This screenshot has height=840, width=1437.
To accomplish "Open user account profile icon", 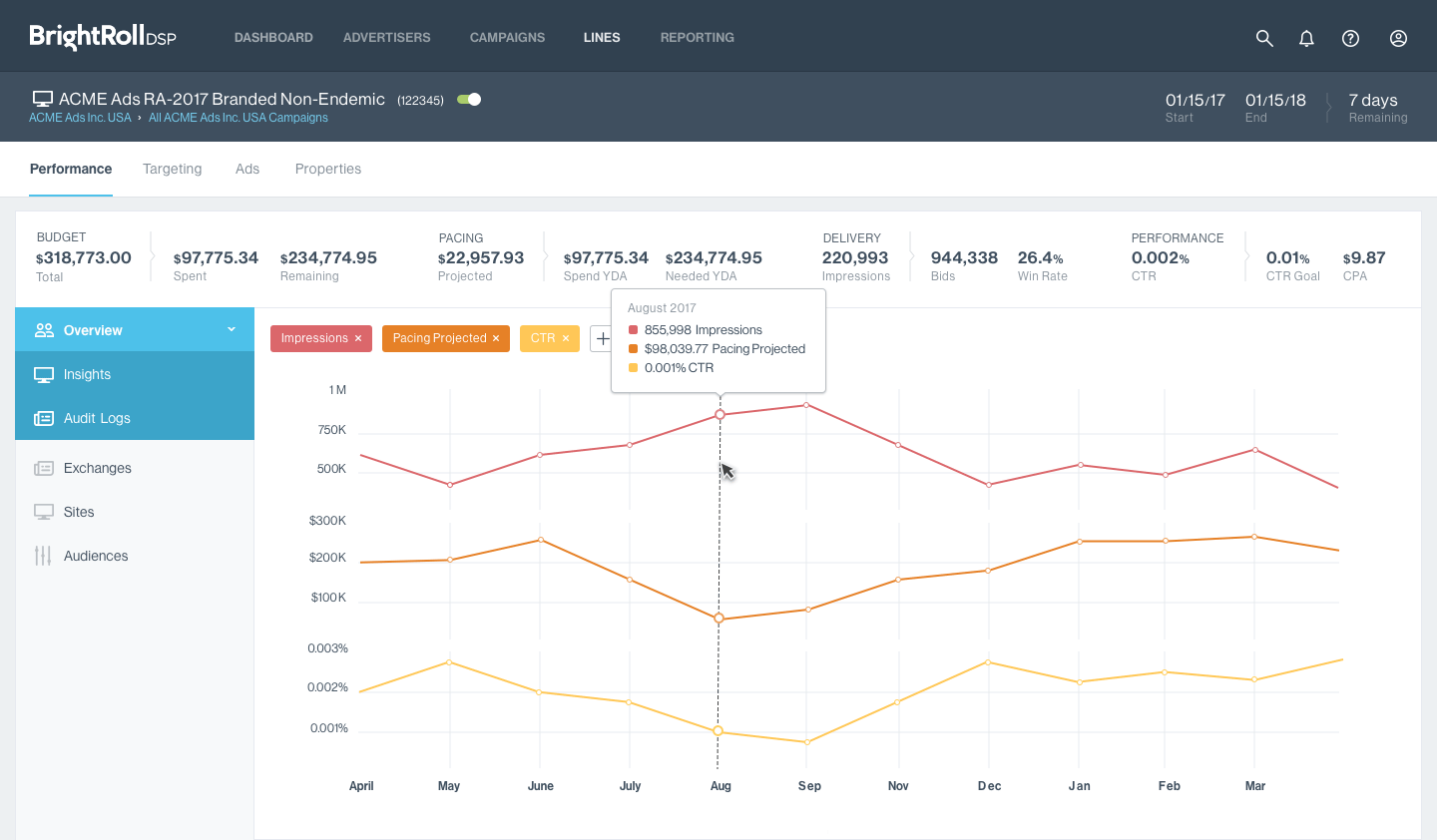I will (1398, 38).
